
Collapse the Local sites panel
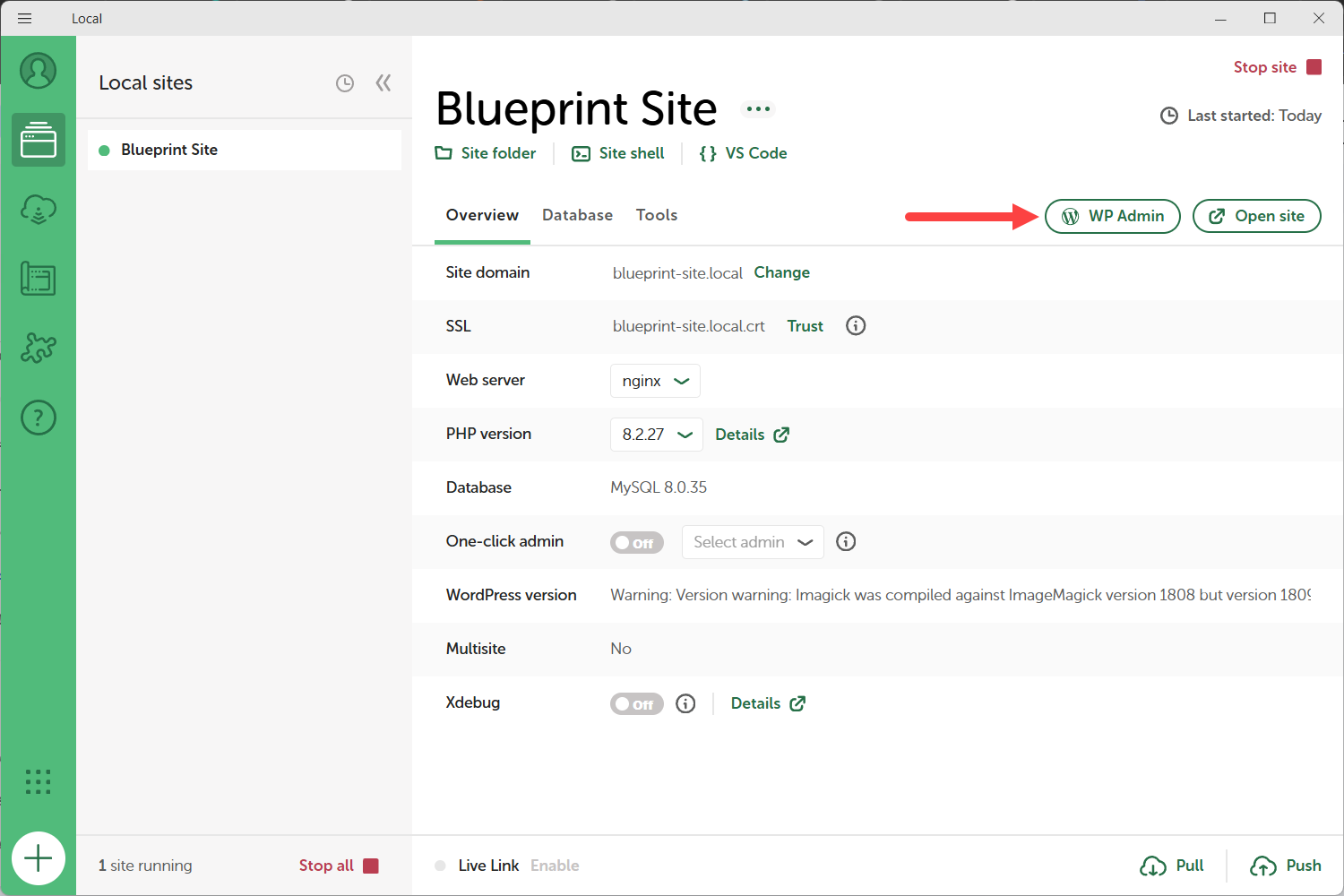point(383,83)
